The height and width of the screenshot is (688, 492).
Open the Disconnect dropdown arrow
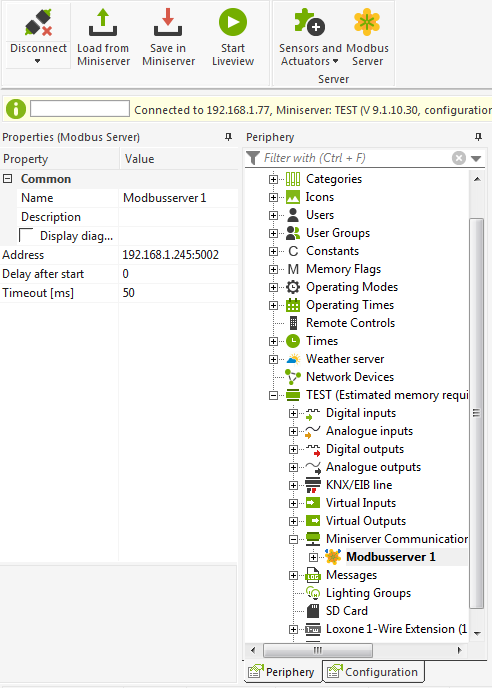pos(37,61)
